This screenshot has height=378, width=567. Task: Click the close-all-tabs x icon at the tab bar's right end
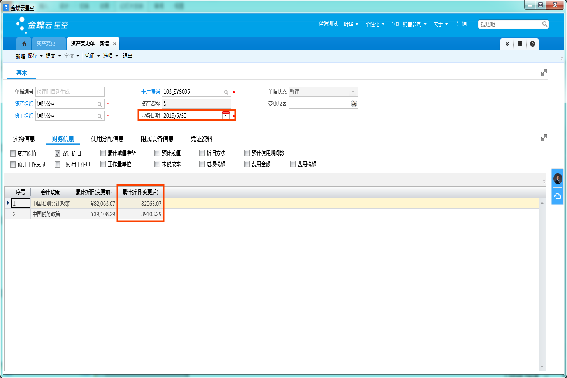(x=507, y=44)
